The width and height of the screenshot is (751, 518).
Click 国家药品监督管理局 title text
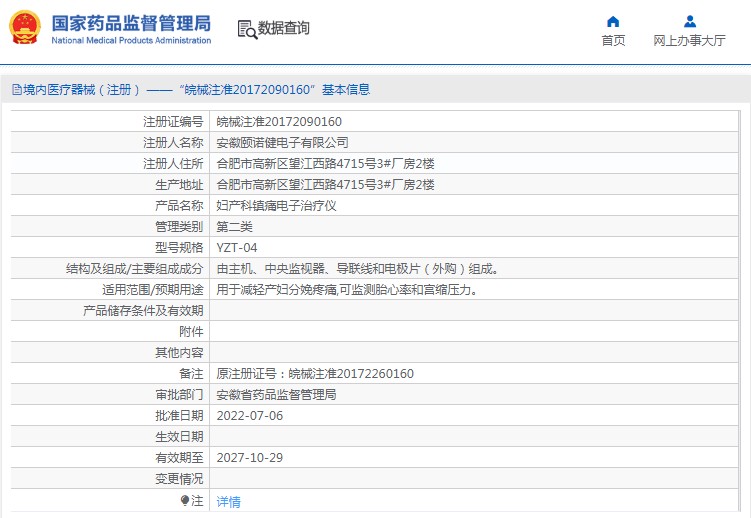[131, 23]
